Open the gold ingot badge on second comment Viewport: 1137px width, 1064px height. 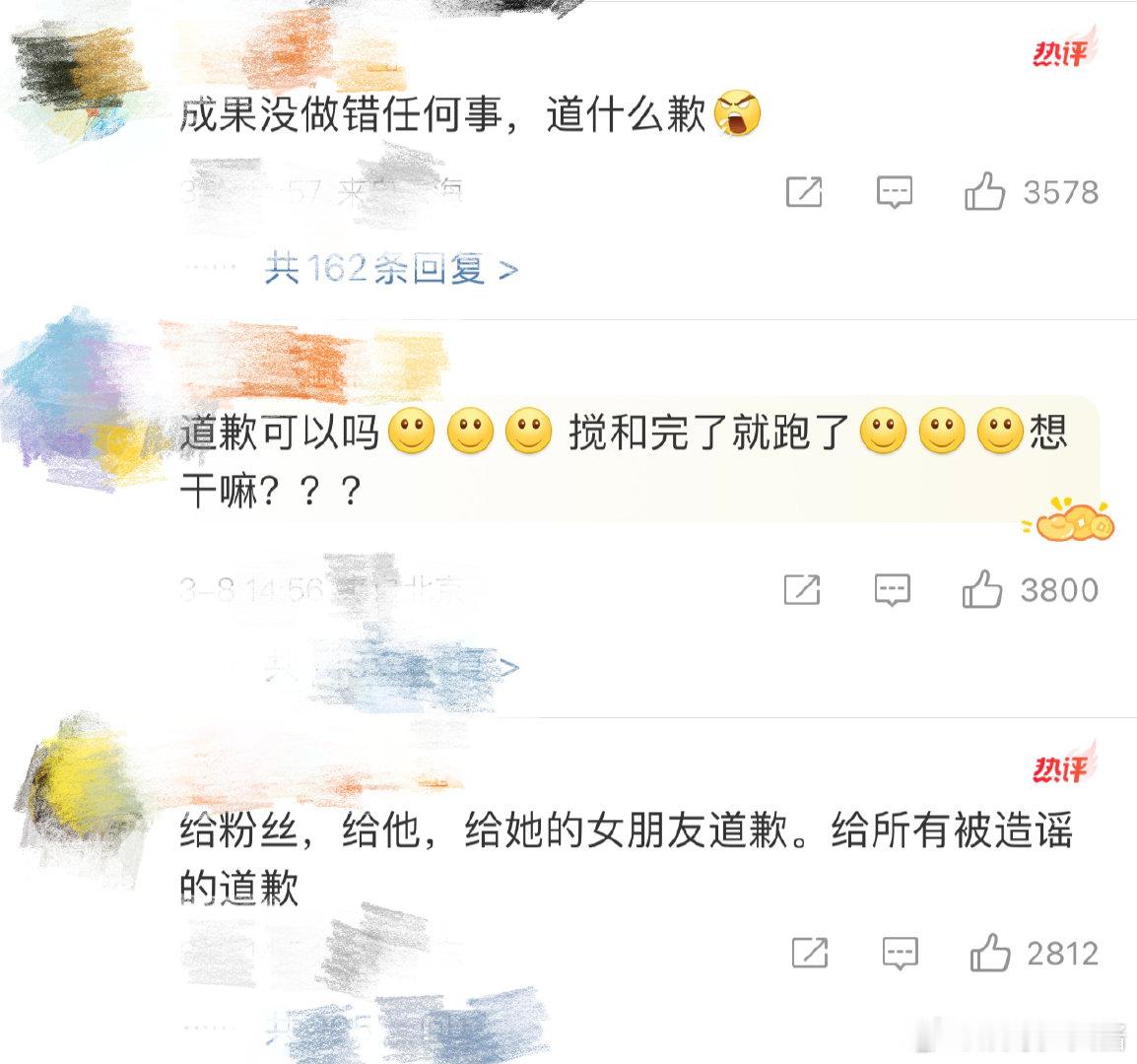tap(1069, 519)
